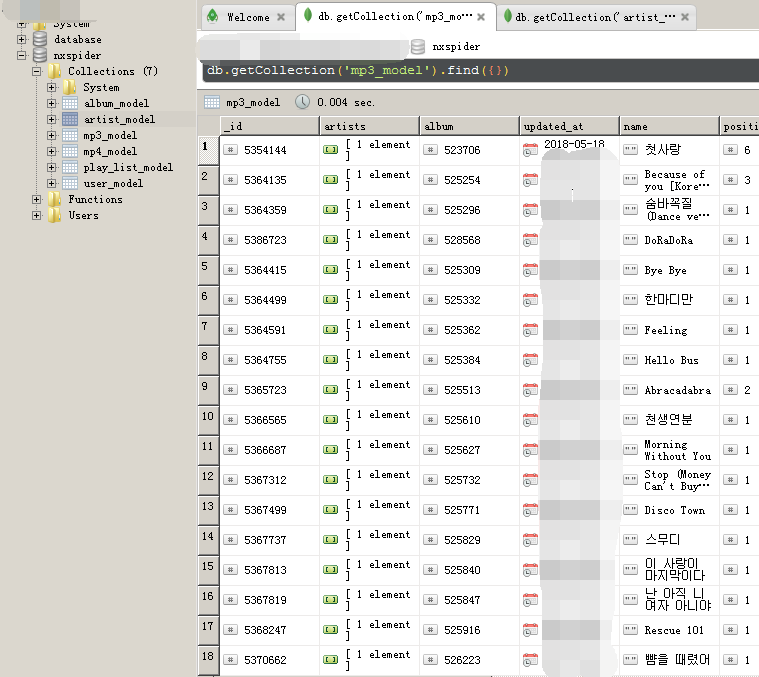This screenshot has width=759, height=677.
Task: Switch to the Welcome tab
Action: [248, 17]
